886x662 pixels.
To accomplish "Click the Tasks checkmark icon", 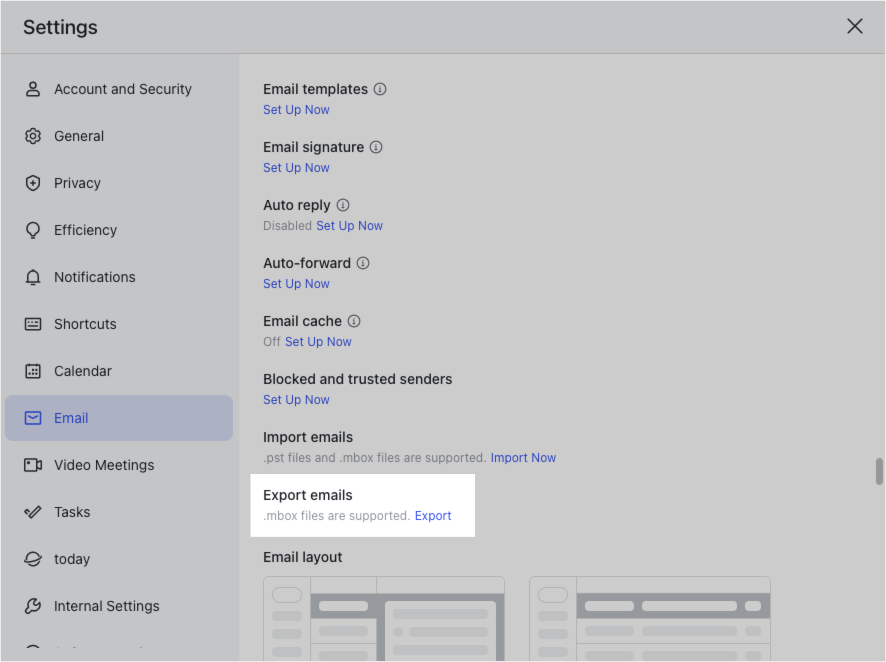I will click(x=34, y=511).
